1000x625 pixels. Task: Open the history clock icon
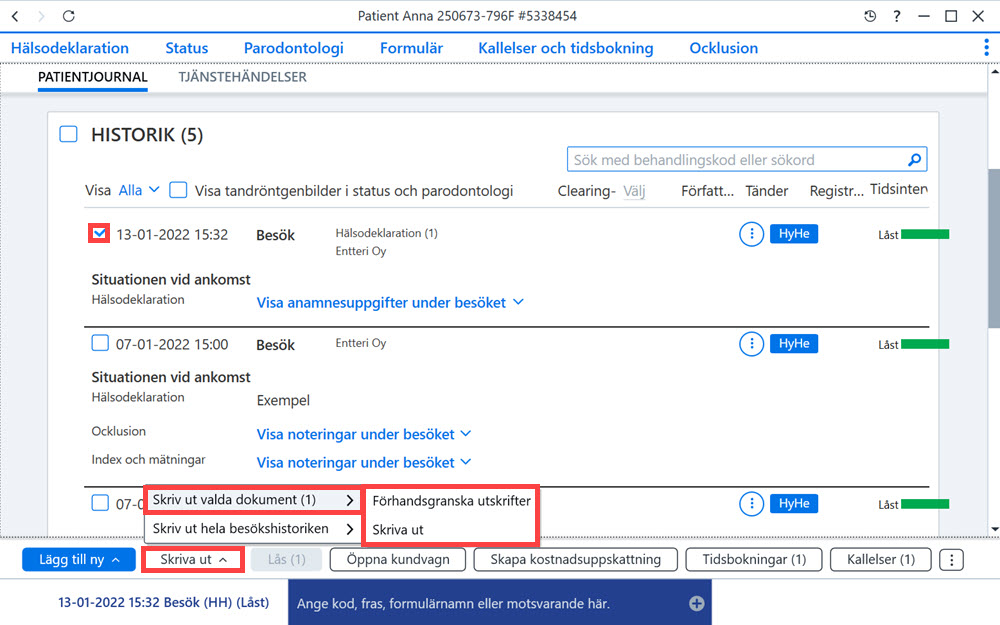(870, 16)
